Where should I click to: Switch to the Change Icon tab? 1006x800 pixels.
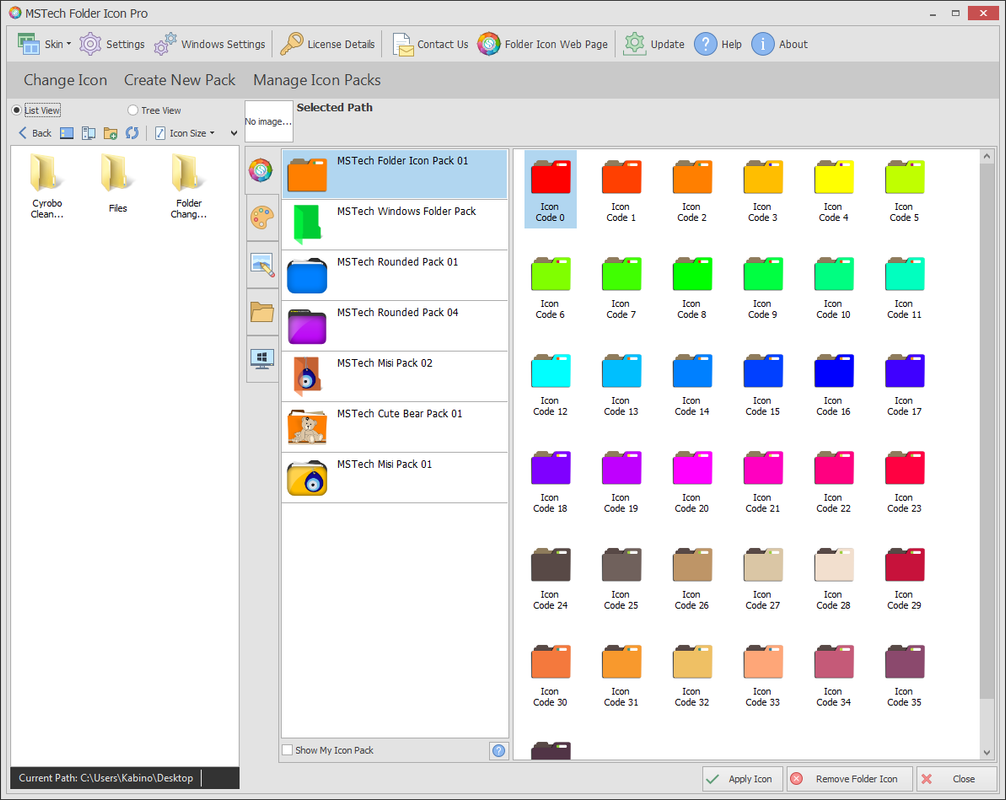point(65,80)
